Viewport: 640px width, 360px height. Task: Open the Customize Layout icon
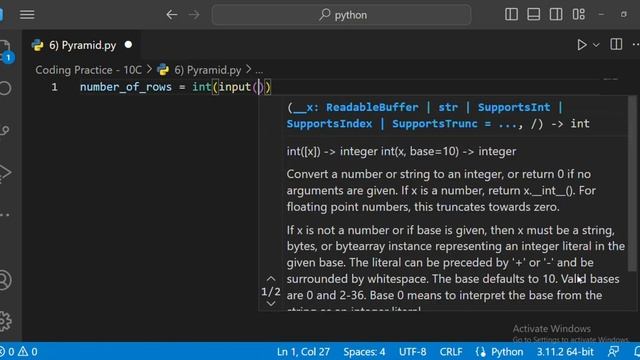[578, 14]
